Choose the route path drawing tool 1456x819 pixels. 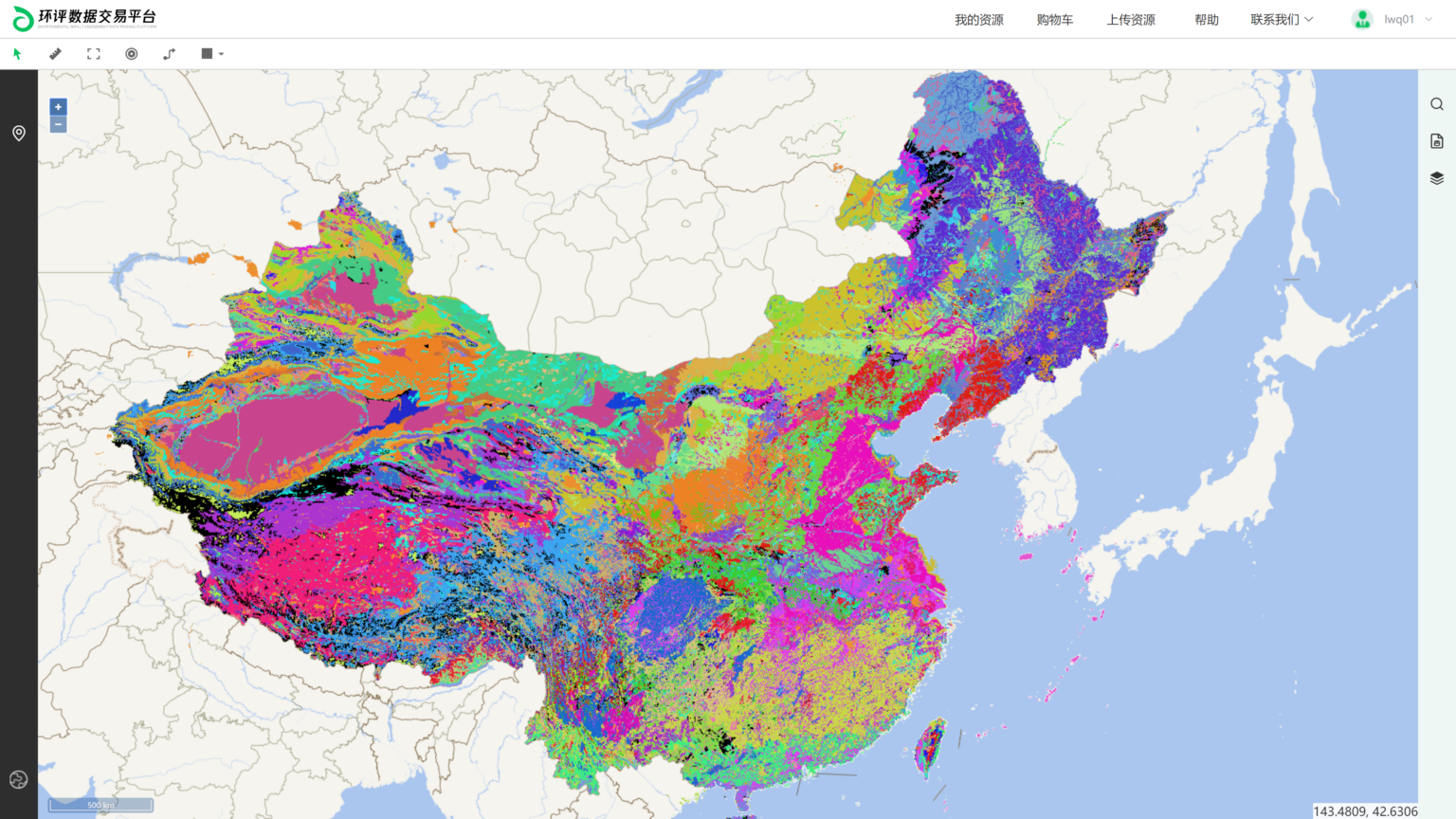169,54
